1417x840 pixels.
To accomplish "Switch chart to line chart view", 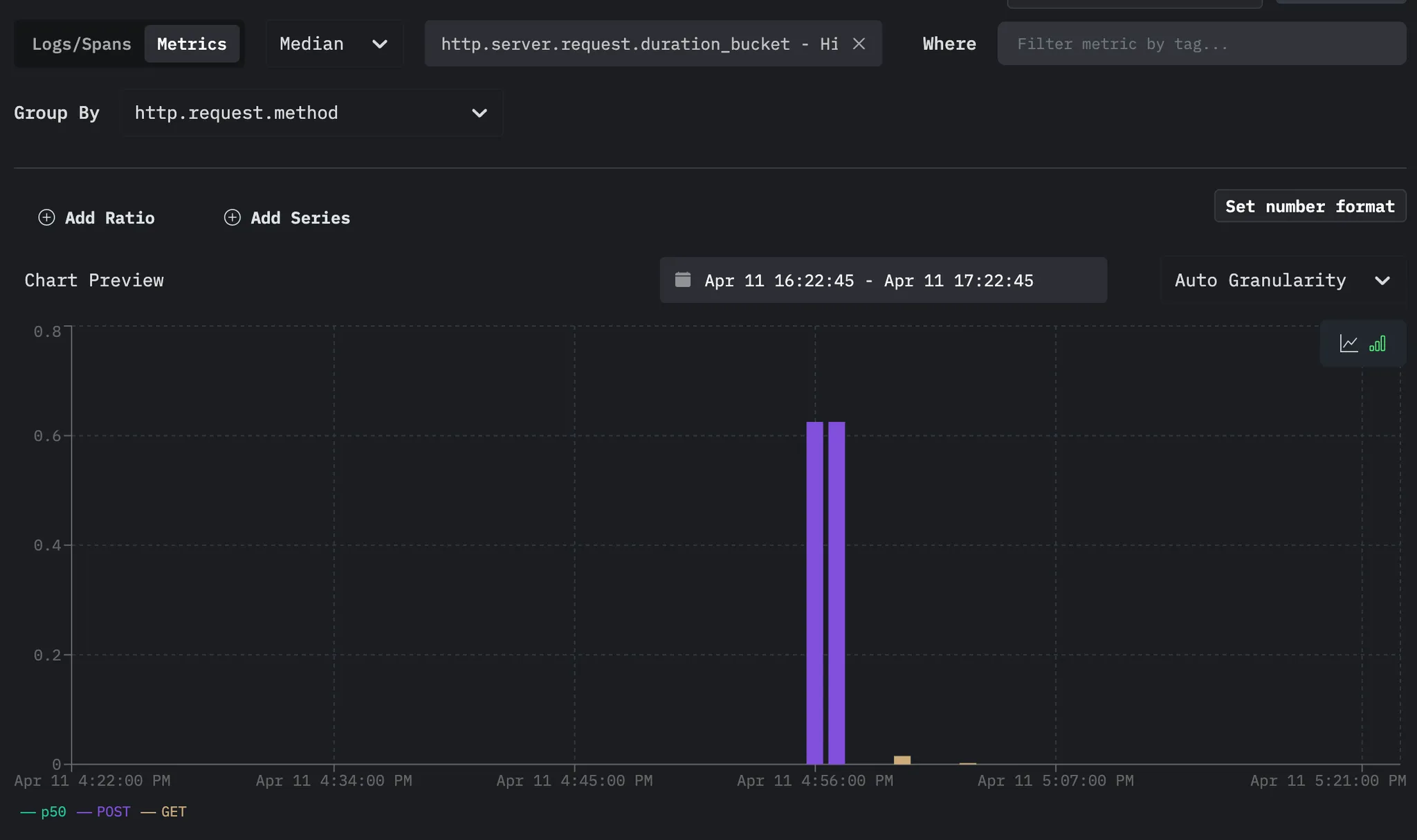I will tap(1349, 343).
